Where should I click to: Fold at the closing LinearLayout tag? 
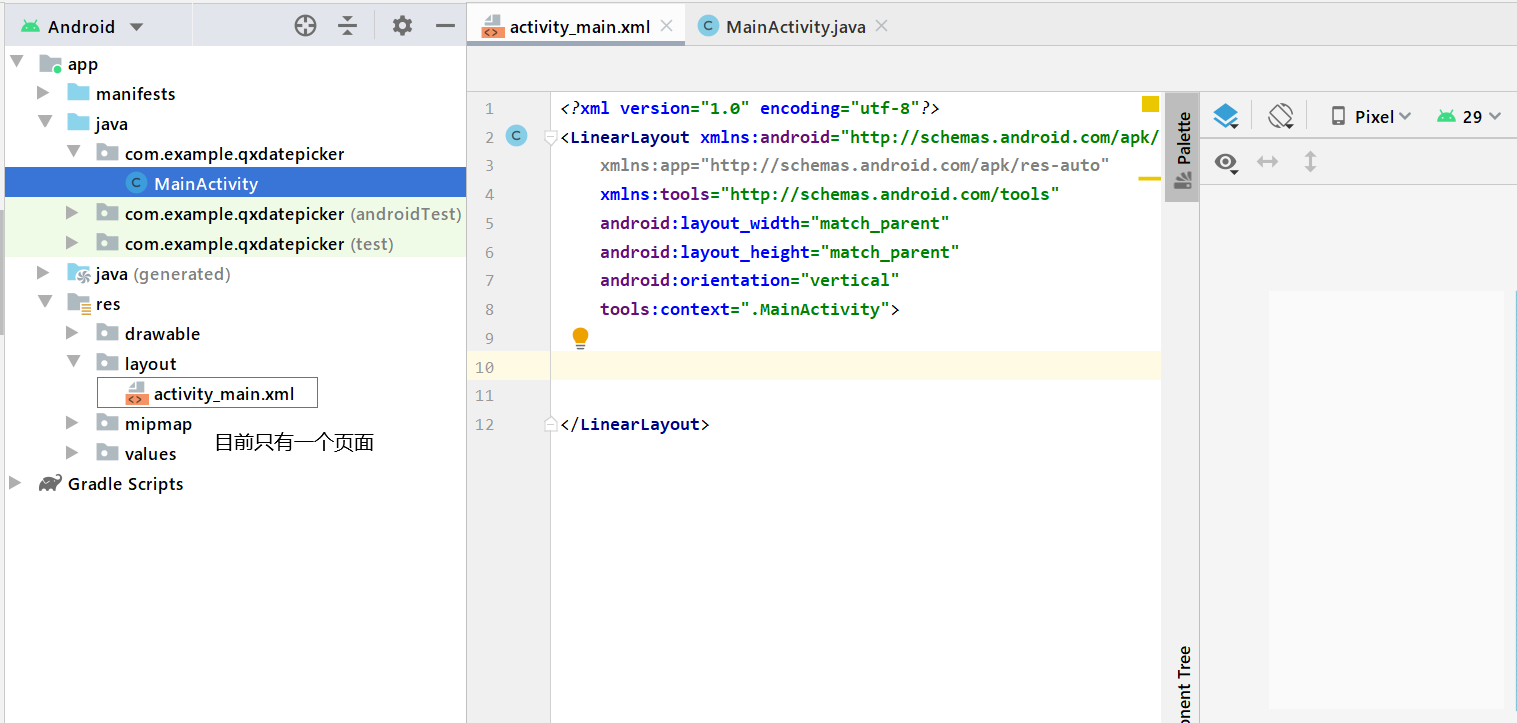click(x=550, y=424)
